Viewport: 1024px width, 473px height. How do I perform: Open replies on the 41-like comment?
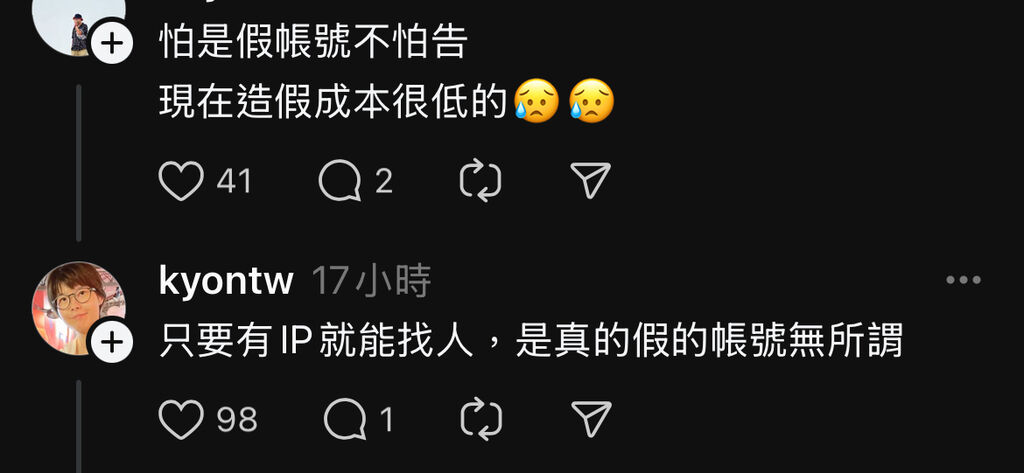(340, 181)
